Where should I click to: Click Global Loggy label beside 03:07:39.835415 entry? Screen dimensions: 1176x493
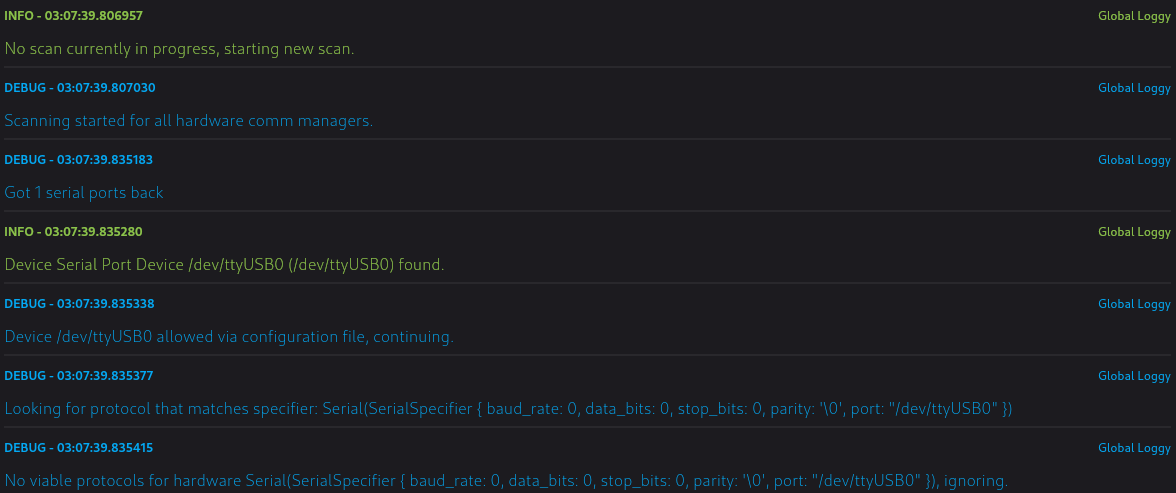pos(1134,448)
